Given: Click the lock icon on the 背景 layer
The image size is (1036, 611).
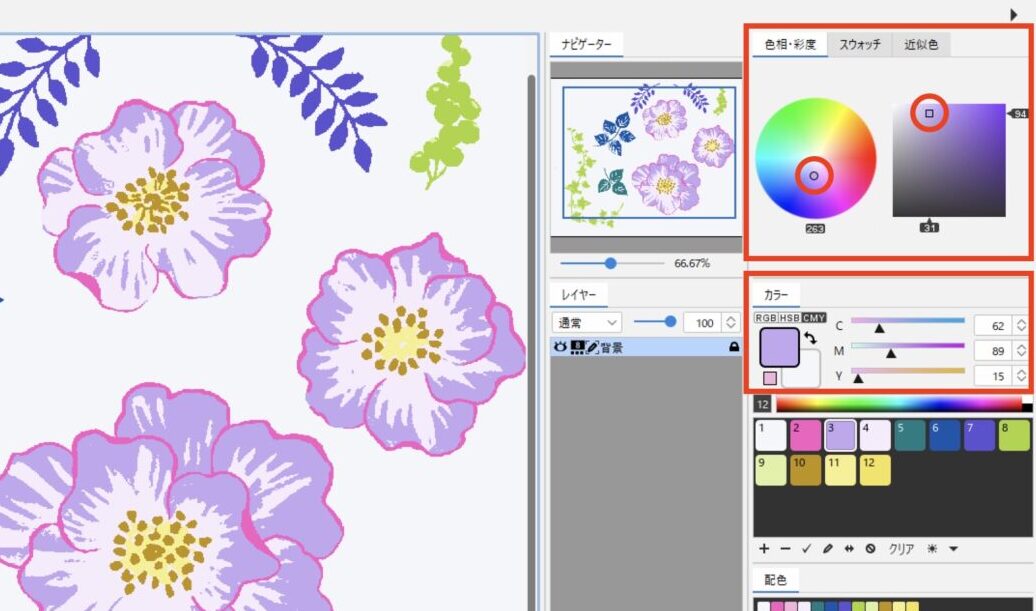Looking at the screenshot, I should pos(733,347).
